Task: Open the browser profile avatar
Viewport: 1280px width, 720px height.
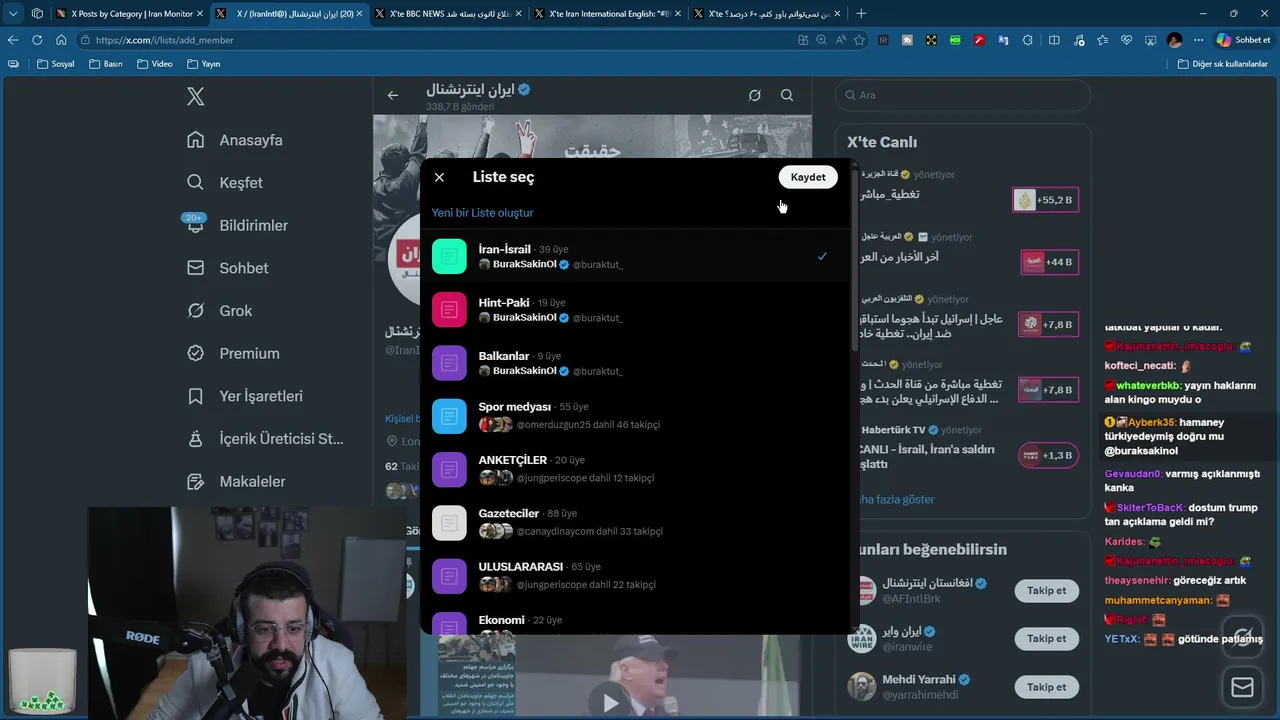Action: [1174, 40]
